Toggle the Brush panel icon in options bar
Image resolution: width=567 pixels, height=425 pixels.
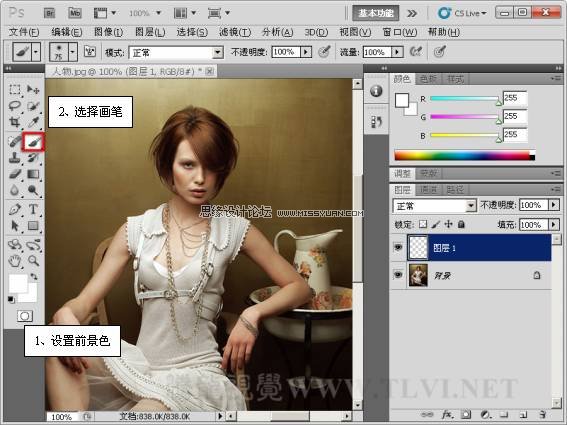click(90, 52)
